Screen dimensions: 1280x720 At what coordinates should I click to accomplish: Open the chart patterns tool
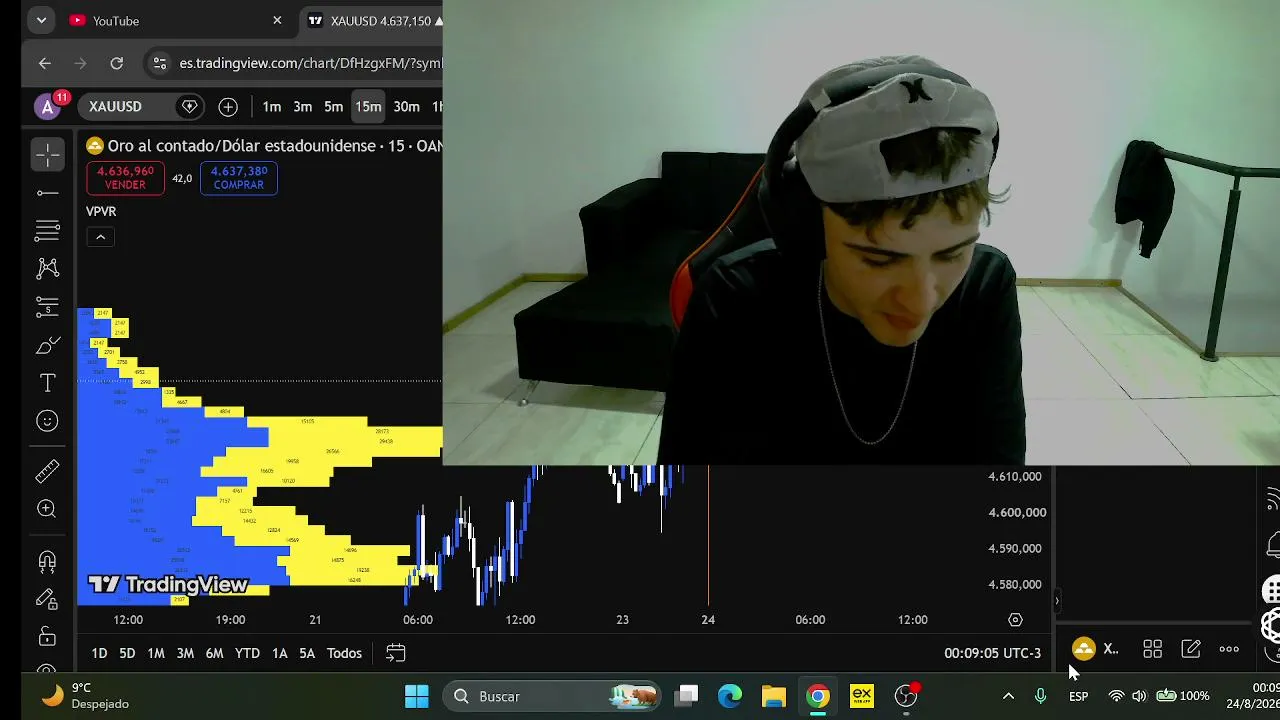tap(47, 268)
